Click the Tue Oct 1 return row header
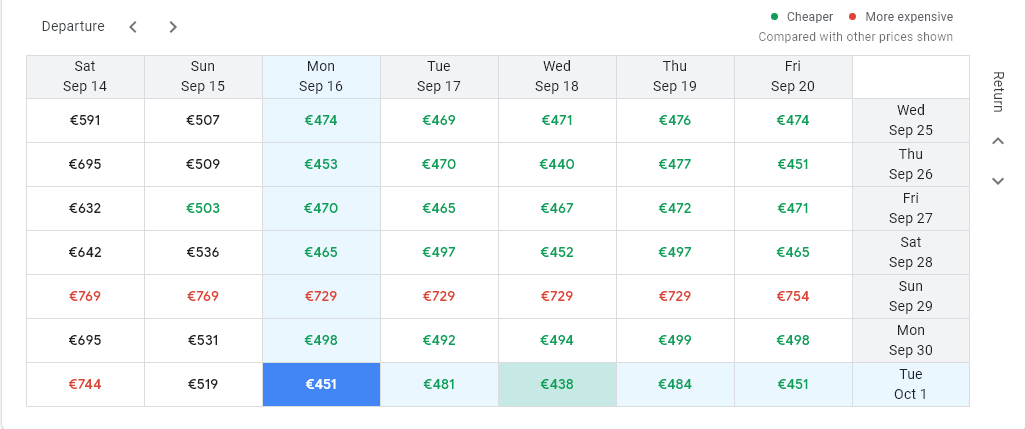This screenshot has width=1025, height=429. [x=910, y=384]
